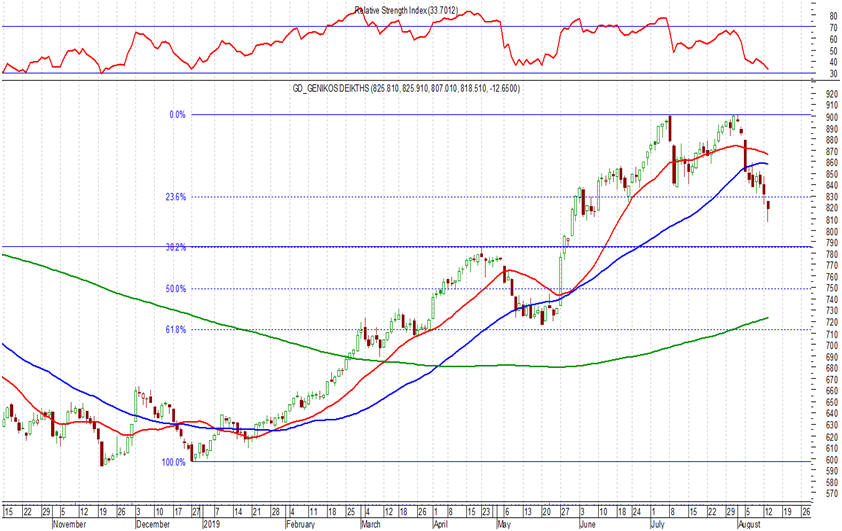
Task: Click the 800 price axis value
Action: tap(832, 232)
